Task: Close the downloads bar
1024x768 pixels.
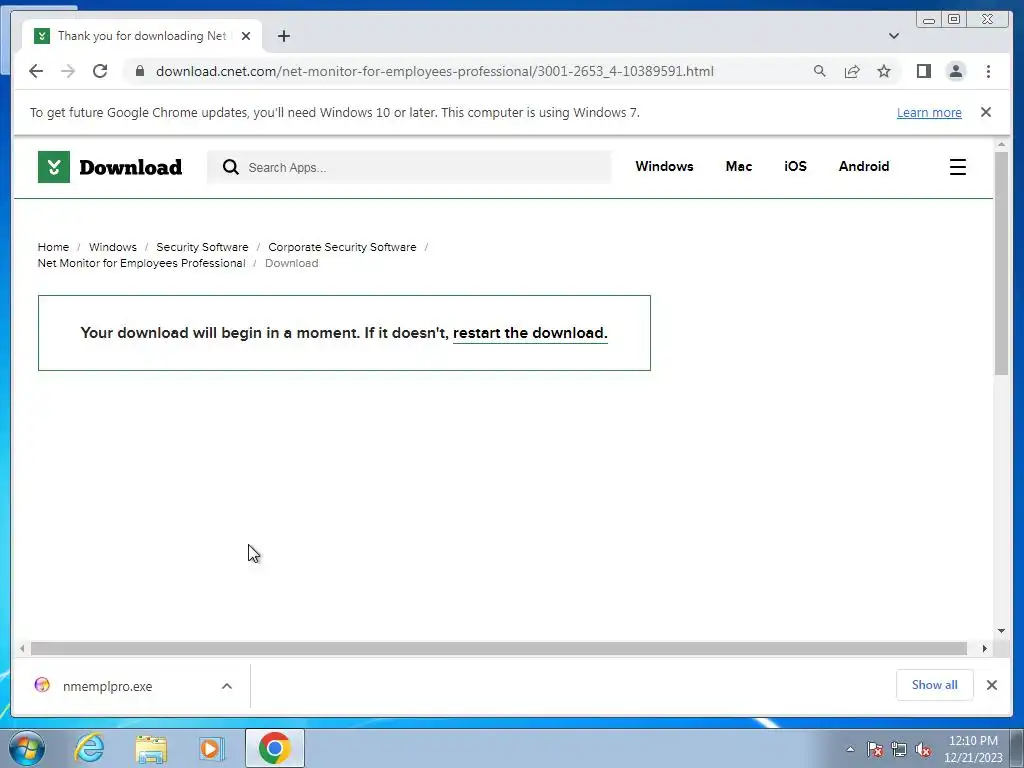Action: [x=992, y=685]
